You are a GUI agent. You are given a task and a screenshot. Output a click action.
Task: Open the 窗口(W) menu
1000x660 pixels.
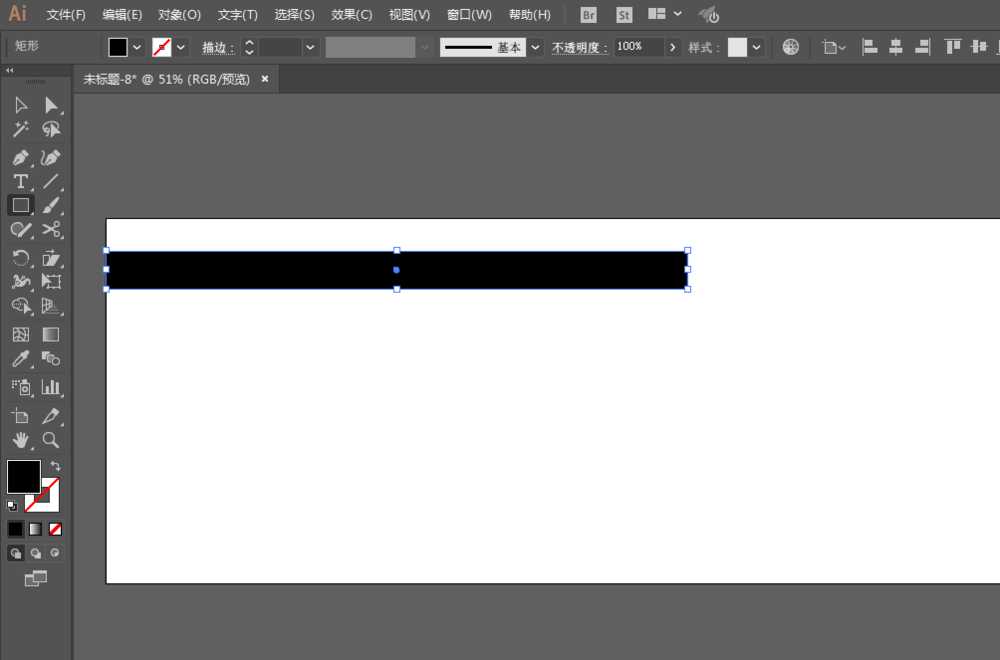(x=469, y=15)
